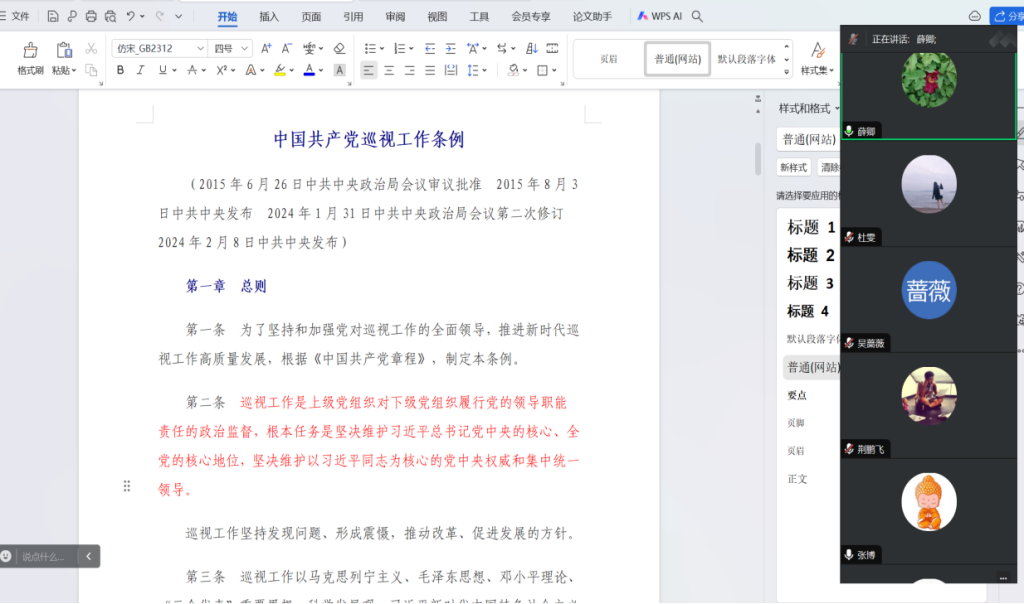The height and width of the screenshot is (604, 1024).
Task: Open the 审阅 review tab
Action: point(395,16)
